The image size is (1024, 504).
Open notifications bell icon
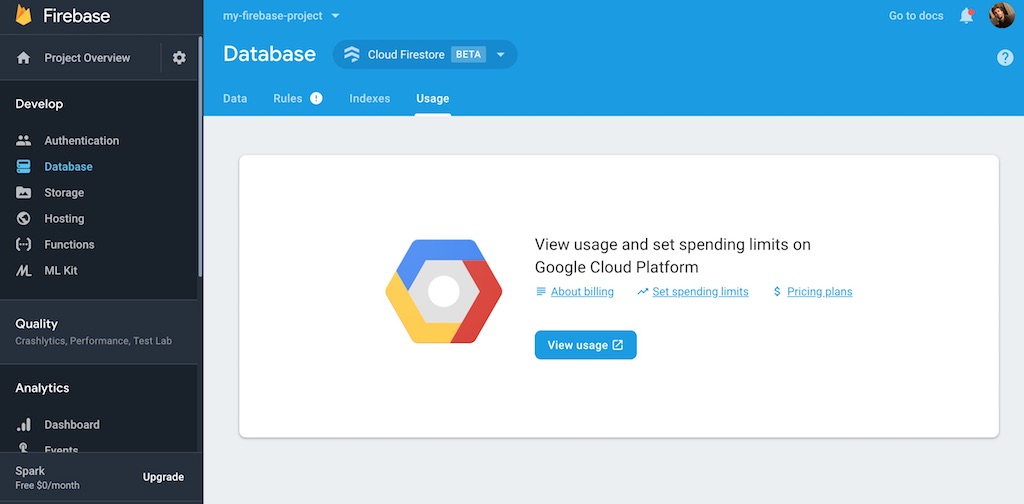(967, 16)
